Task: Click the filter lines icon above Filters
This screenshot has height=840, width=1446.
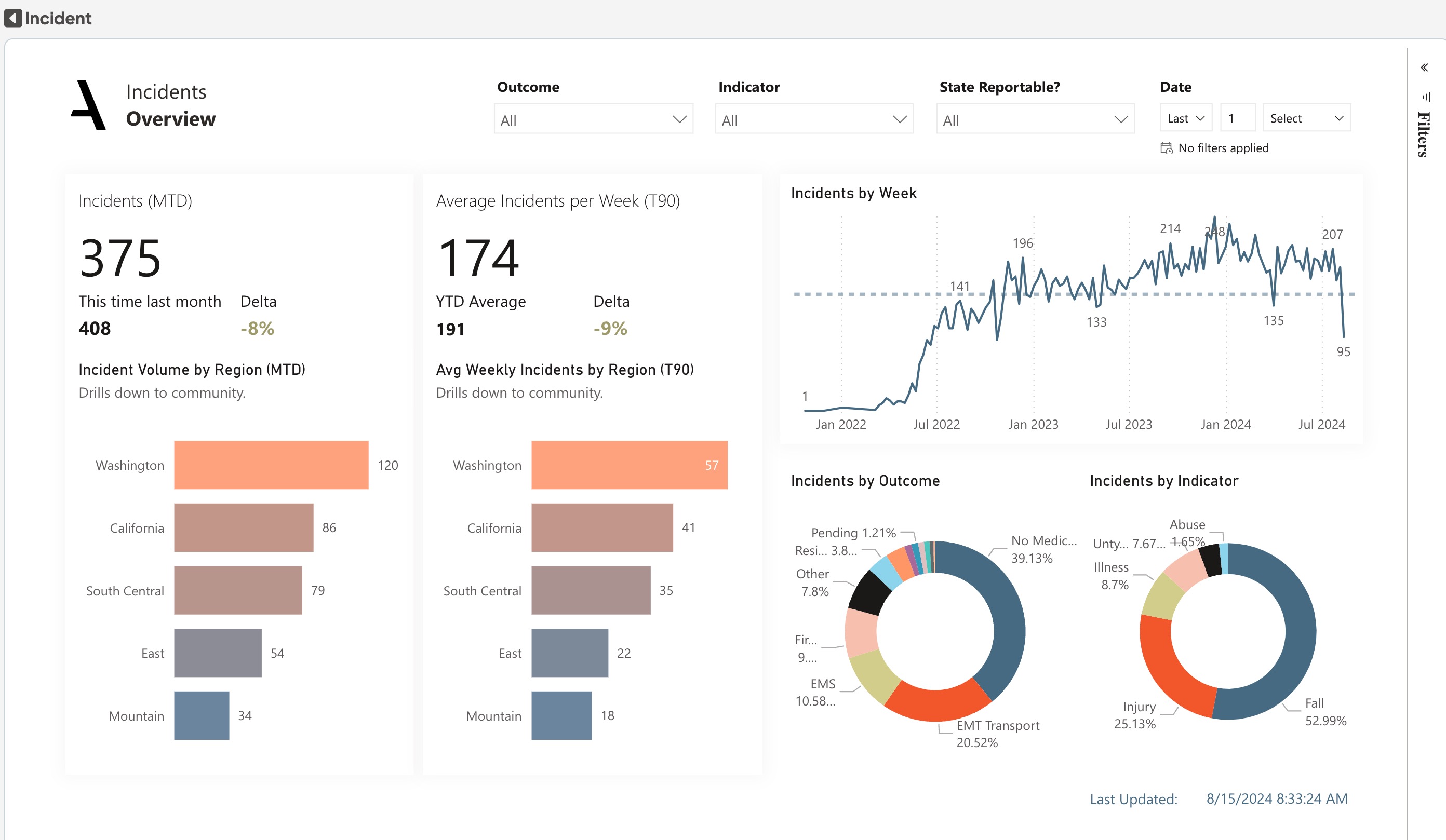Action: tap(1426, 97)
